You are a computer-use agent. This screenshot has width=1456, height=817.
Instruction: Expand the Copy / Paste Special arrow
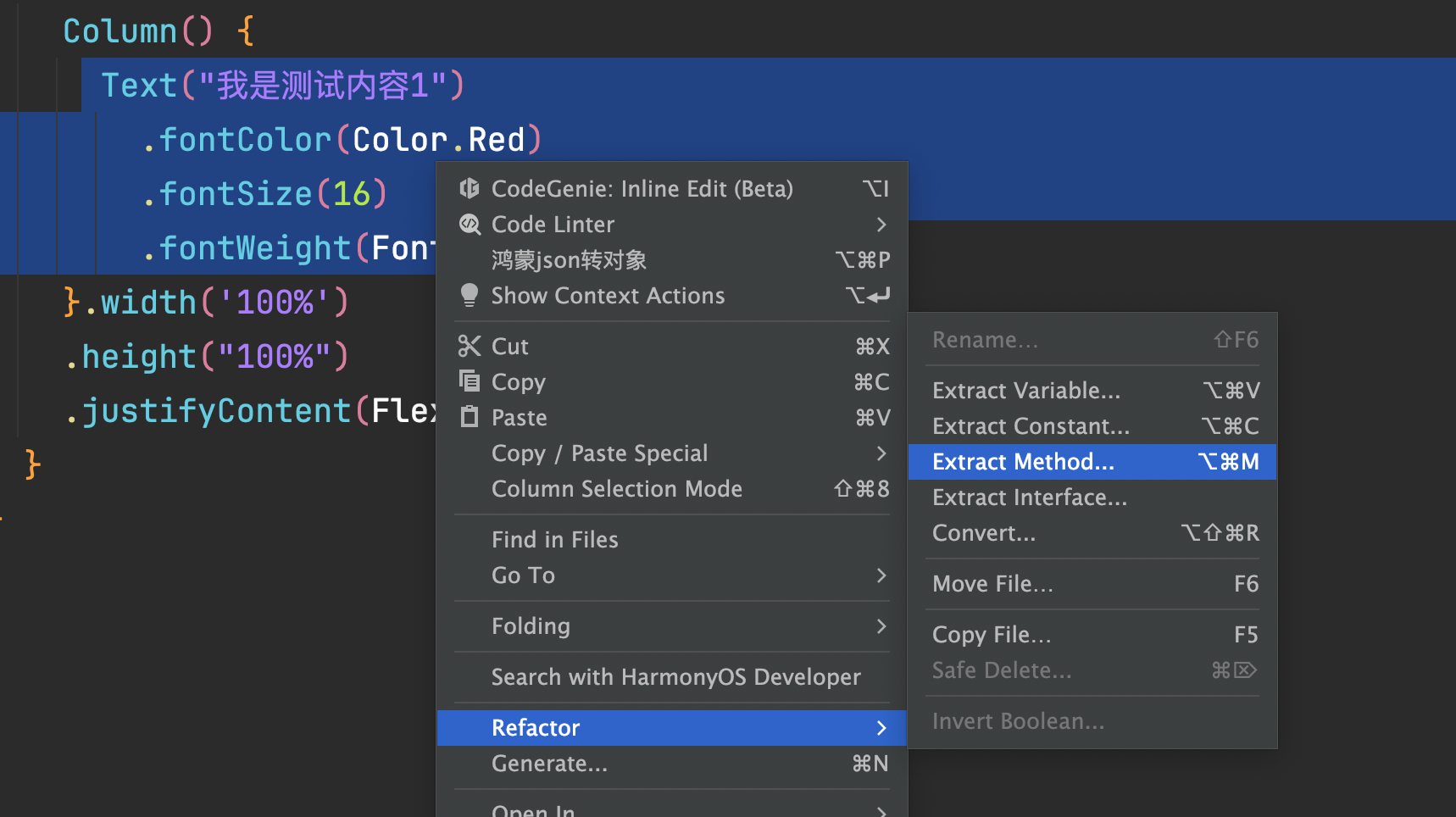(x=881, y=453)
